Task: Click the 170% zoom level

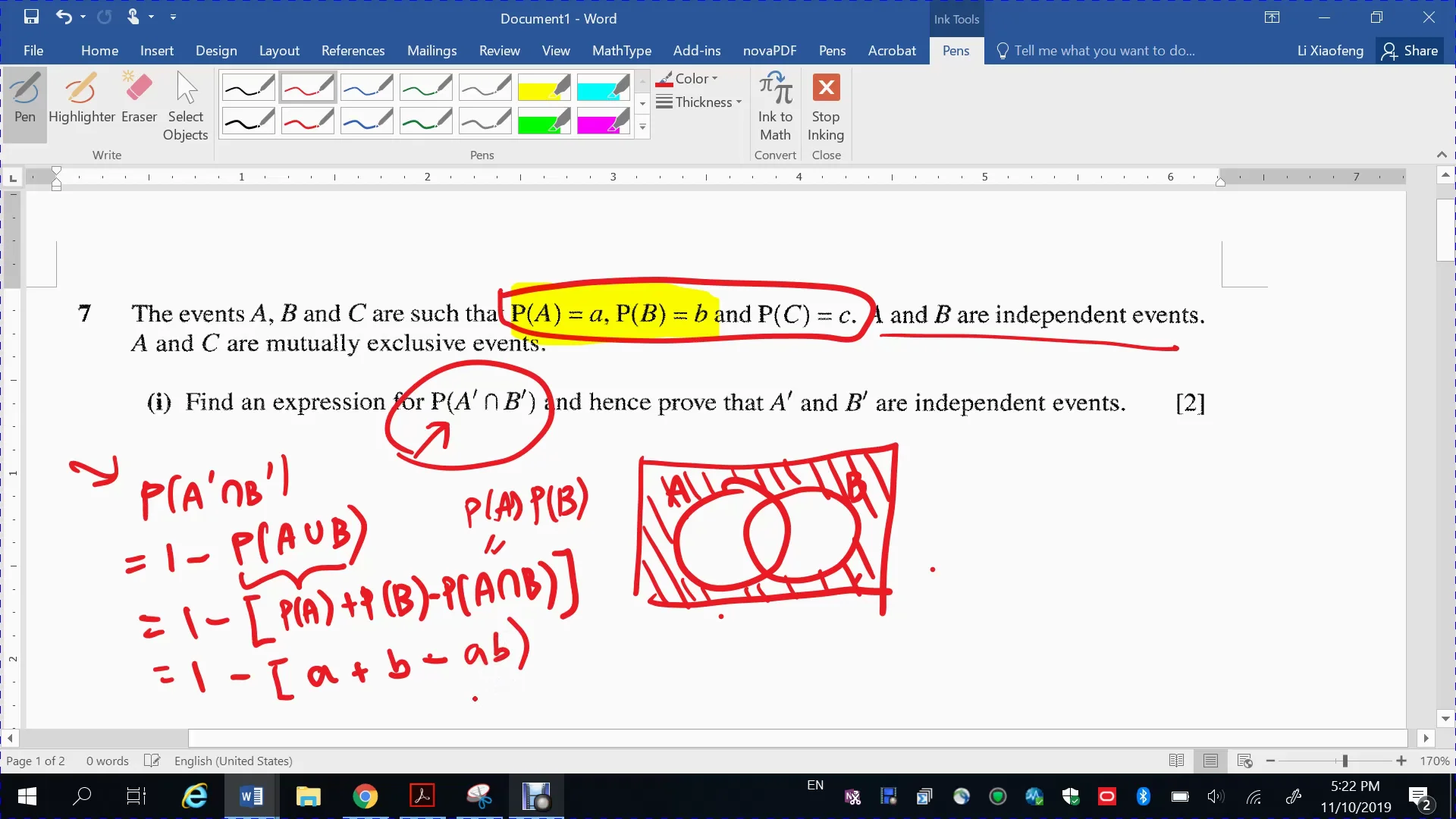Action: (x=1434, y=761)
